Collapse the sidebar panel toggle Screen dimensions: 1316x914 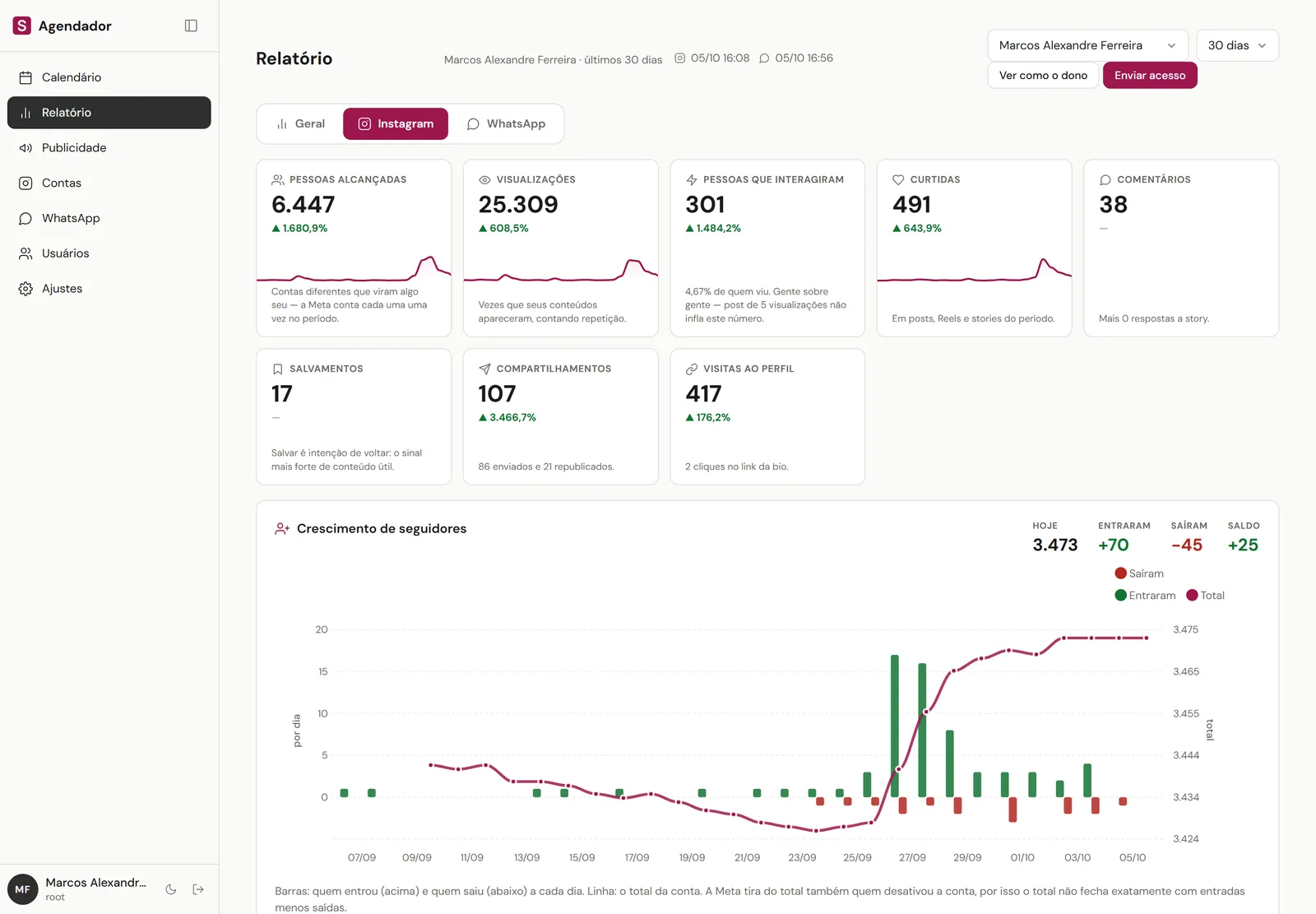tap(191, 26)
